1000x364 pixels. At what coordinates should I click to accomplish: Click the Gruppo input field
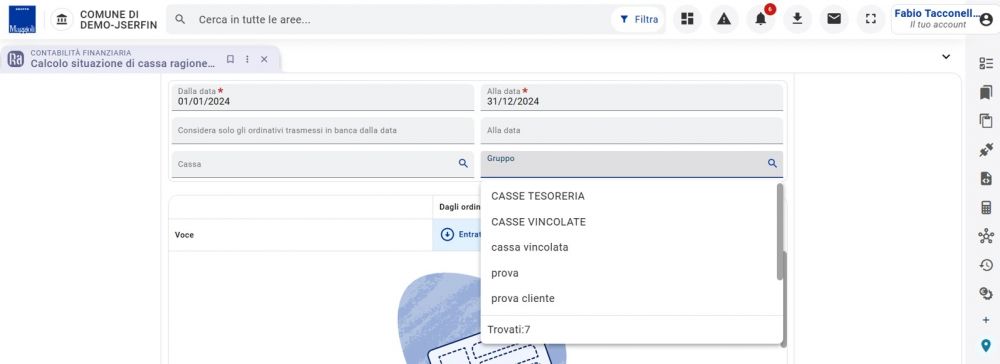click(631, 164)
